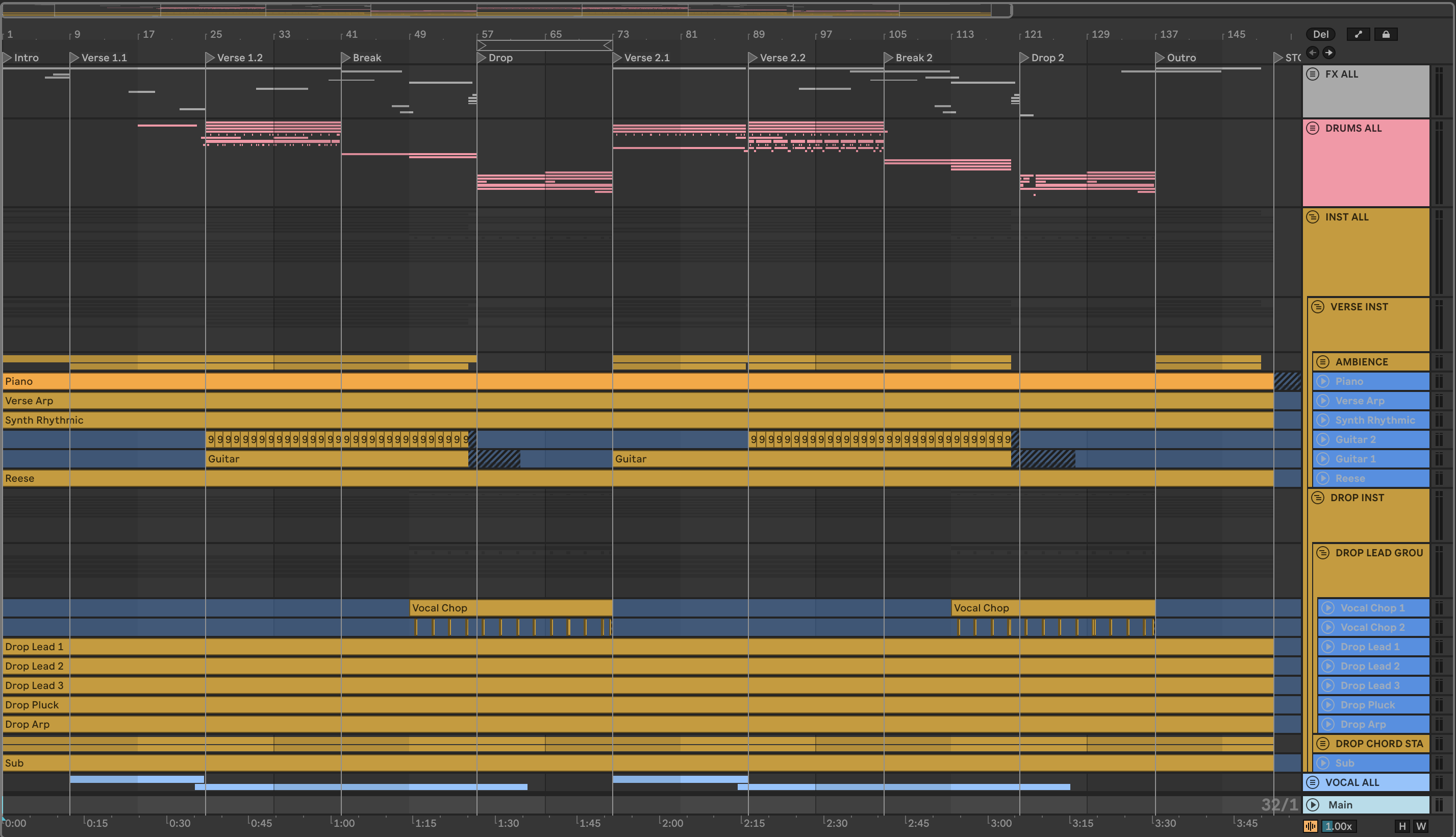
Task: Click the arrangement overview bar at the top
Action: pyautogui.click(x=507, y=10)
